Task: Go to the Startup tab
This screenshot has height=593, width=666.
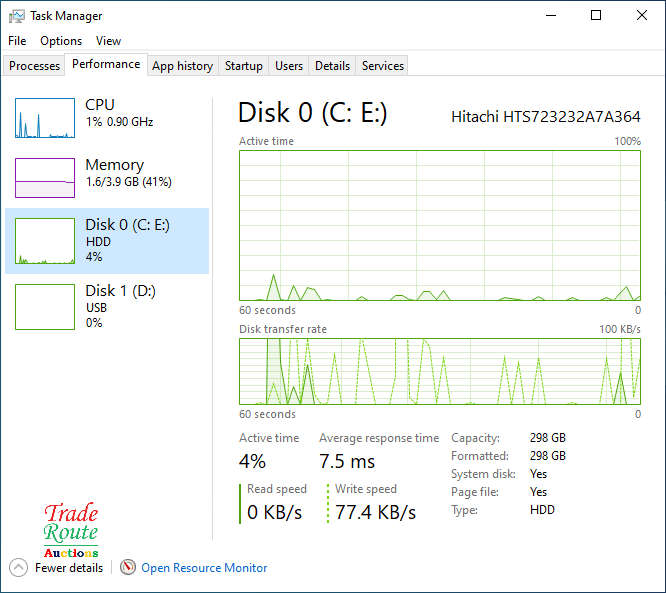Action: pos(244,66)
